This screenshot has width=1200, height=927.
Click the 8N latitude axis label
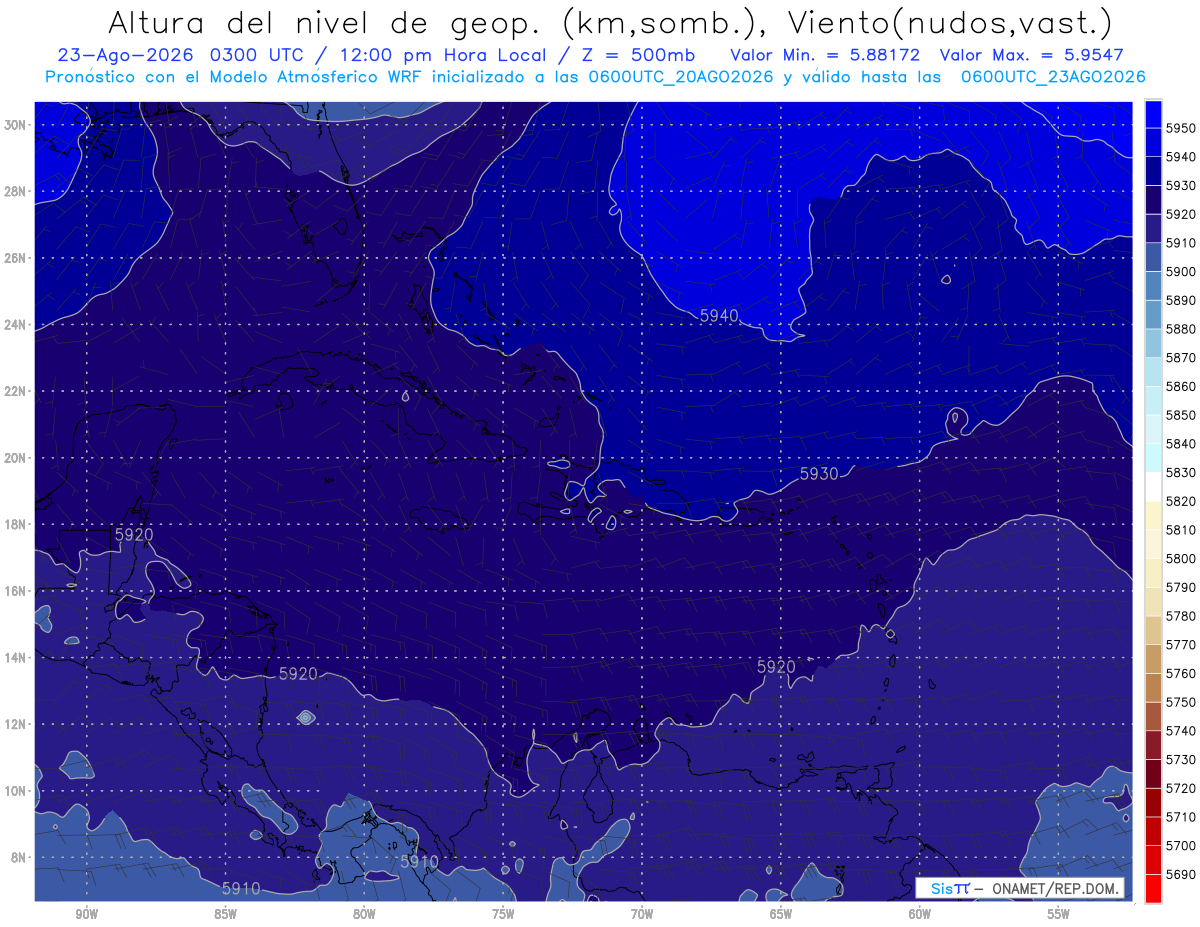point(18,857)
